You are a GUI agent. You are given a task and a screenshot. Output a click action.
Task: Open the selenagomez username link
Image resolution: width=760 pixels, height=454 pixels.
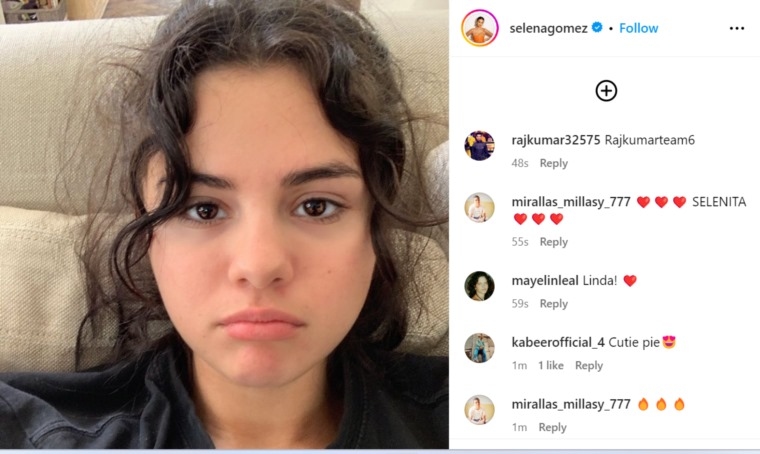(548, 28)
